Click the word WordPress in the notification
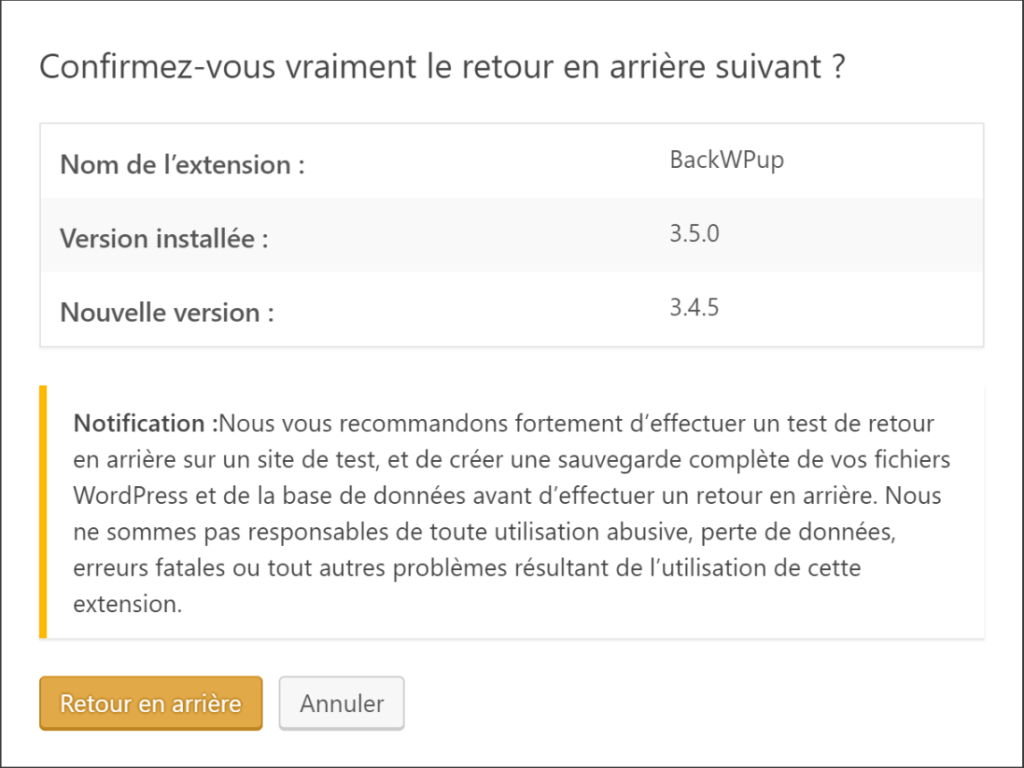Image resolution: width=1024 pixels, height=768 pixels. click(x=131, y=496)
